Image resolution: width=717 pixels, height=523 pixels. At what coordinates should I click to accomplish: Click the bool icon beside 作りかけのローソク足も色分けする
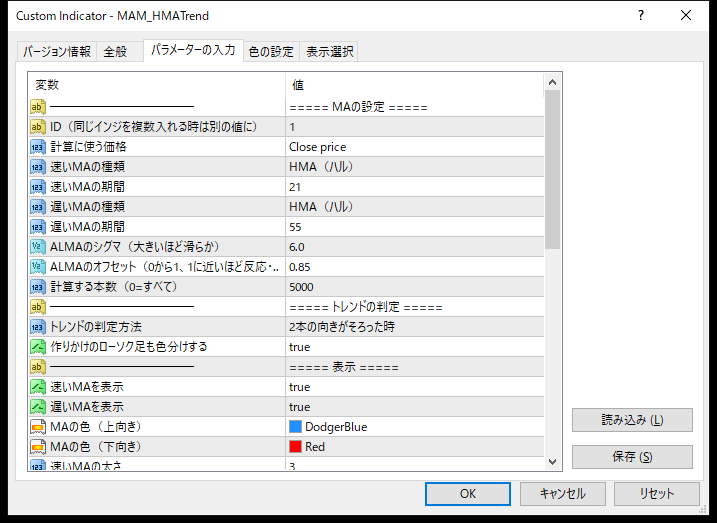click(38, 347)
